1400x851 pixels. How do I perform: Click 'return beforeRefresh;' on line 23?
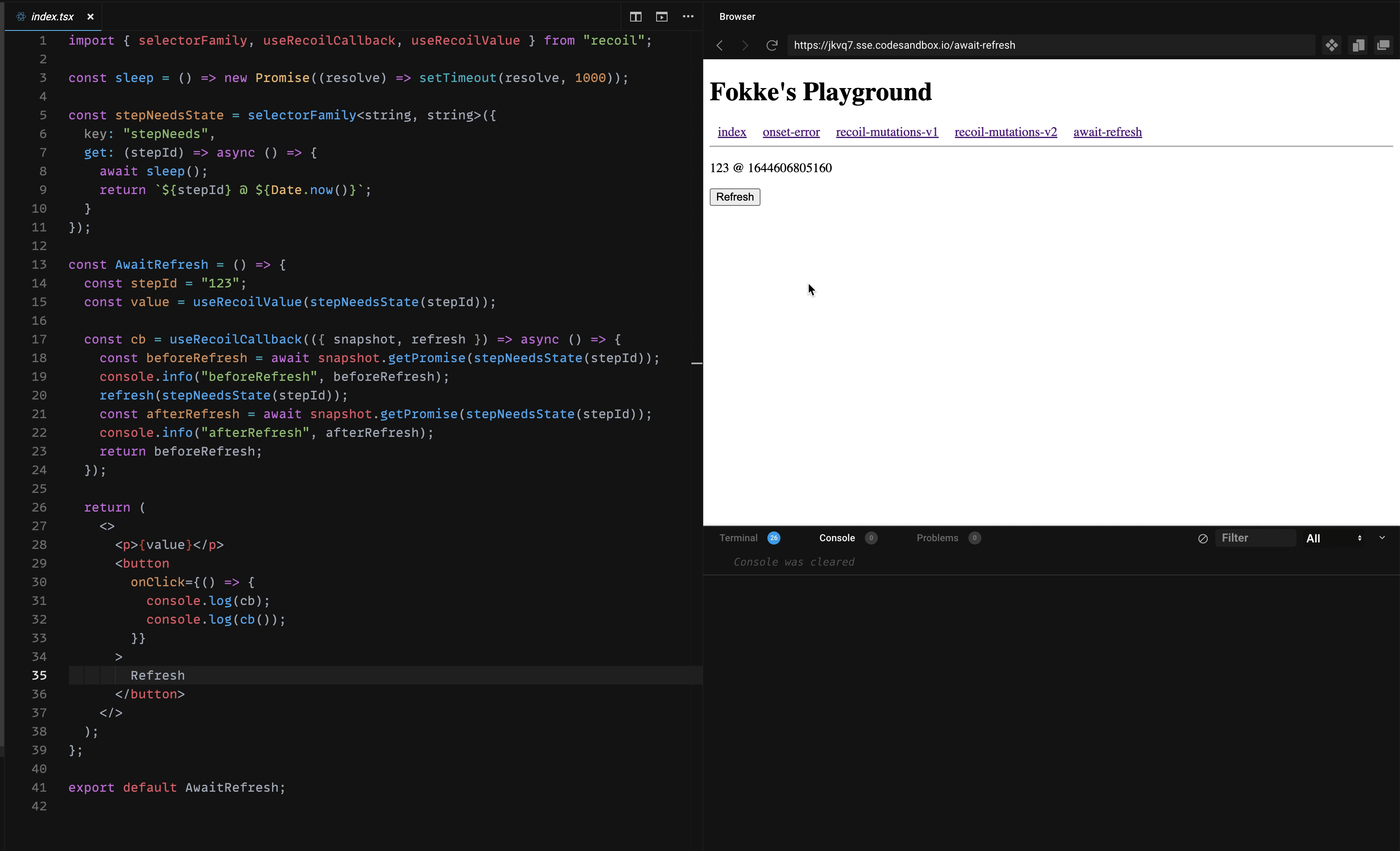point(181,451)
